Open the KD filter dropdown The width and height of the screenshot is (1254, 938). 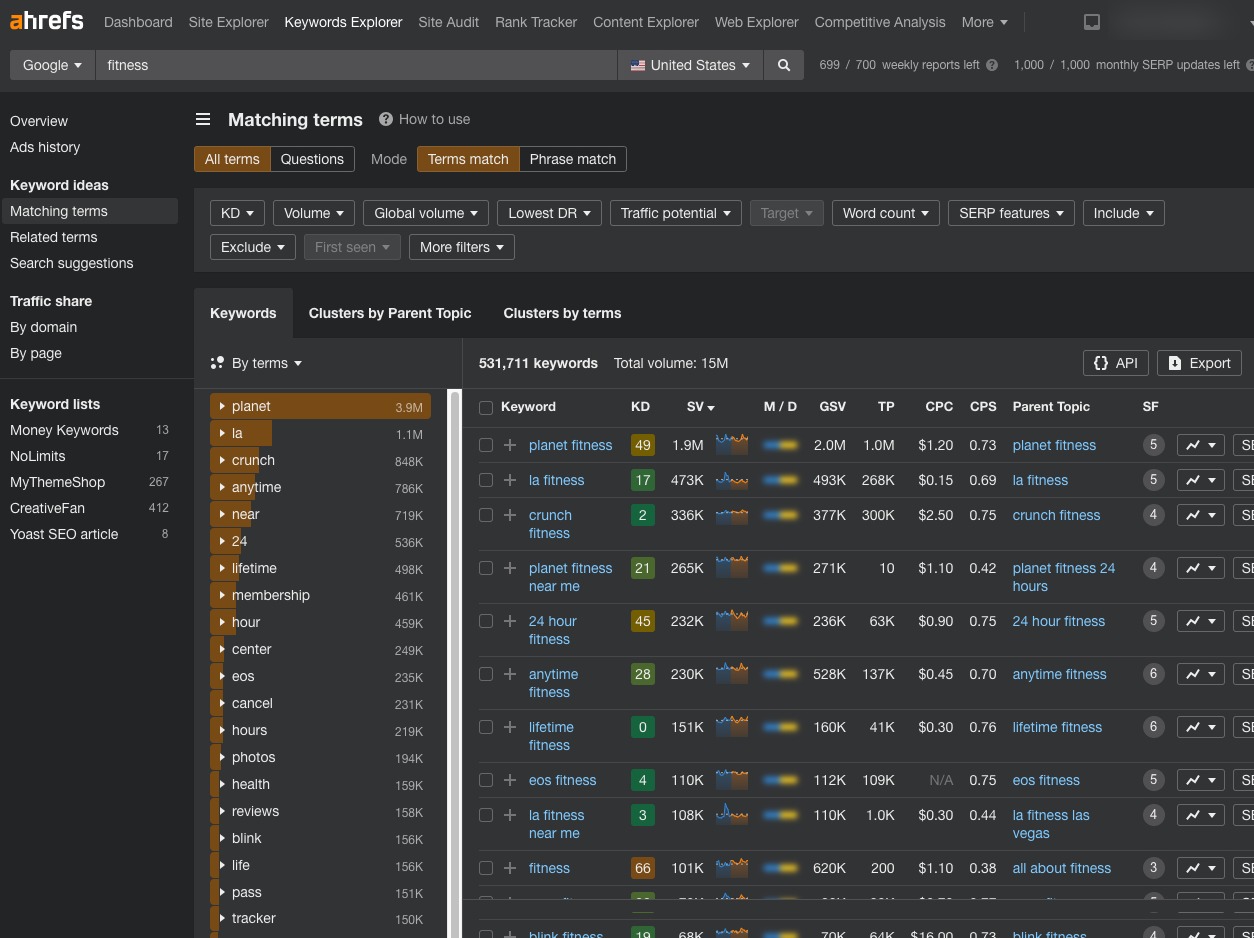tap(237, 213)
